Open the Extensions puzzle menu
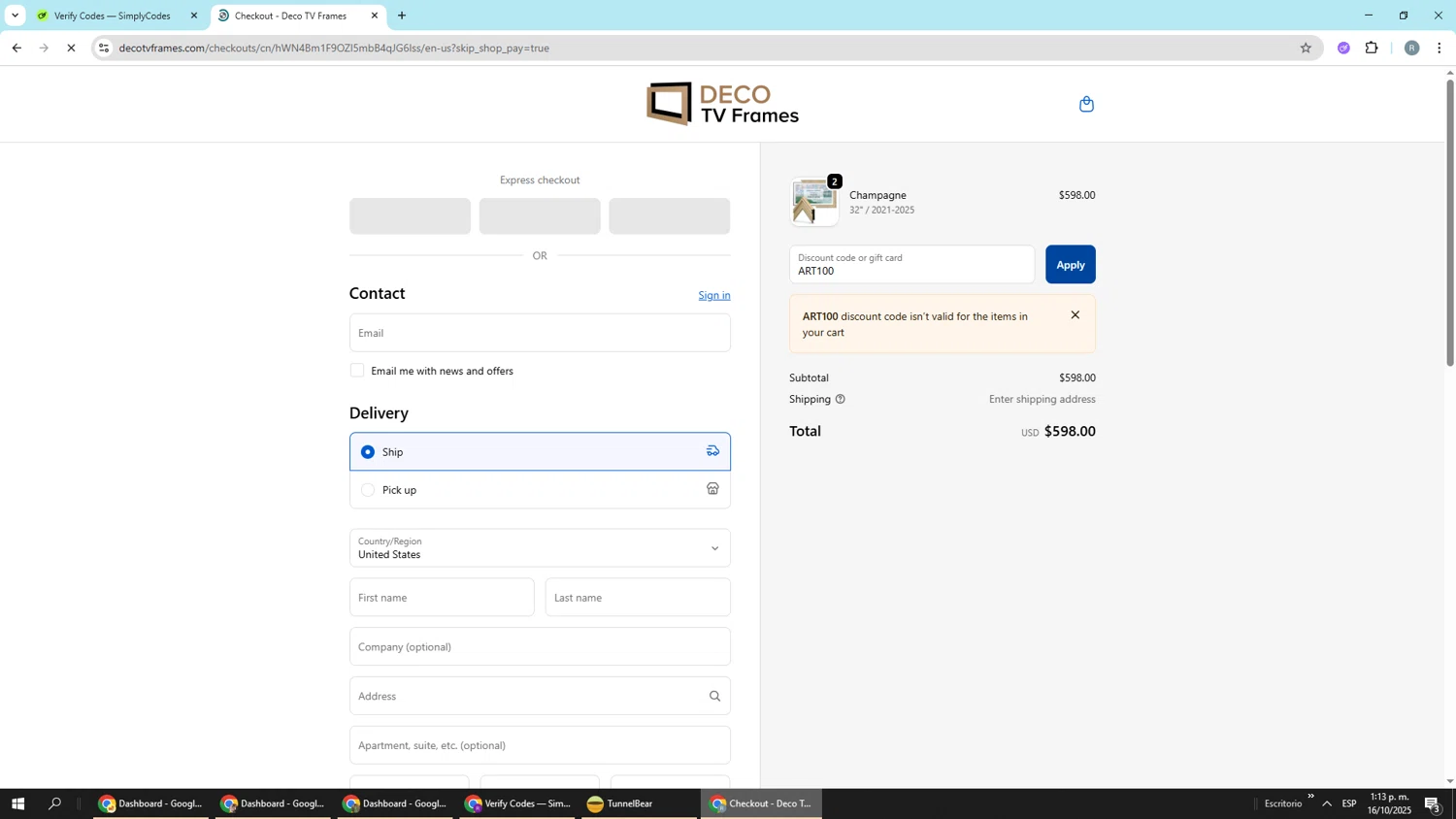Viewport: 1456px width, 819px height. click(1372, 48)
